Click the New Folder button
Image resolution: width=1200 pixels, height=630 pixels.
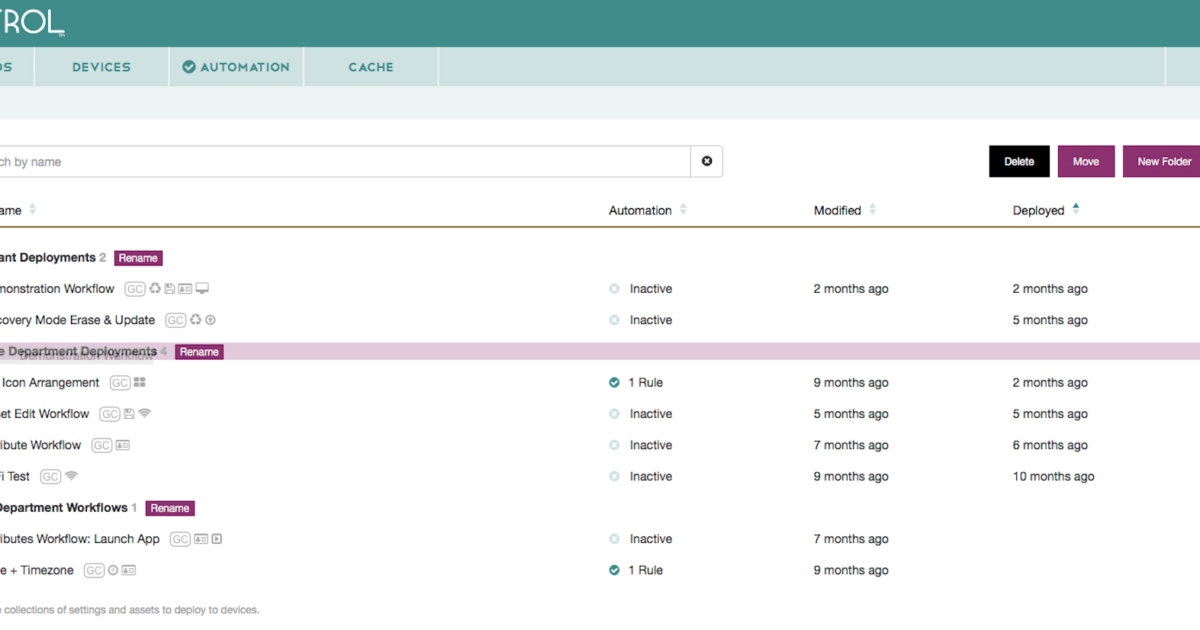(1163, 161)
